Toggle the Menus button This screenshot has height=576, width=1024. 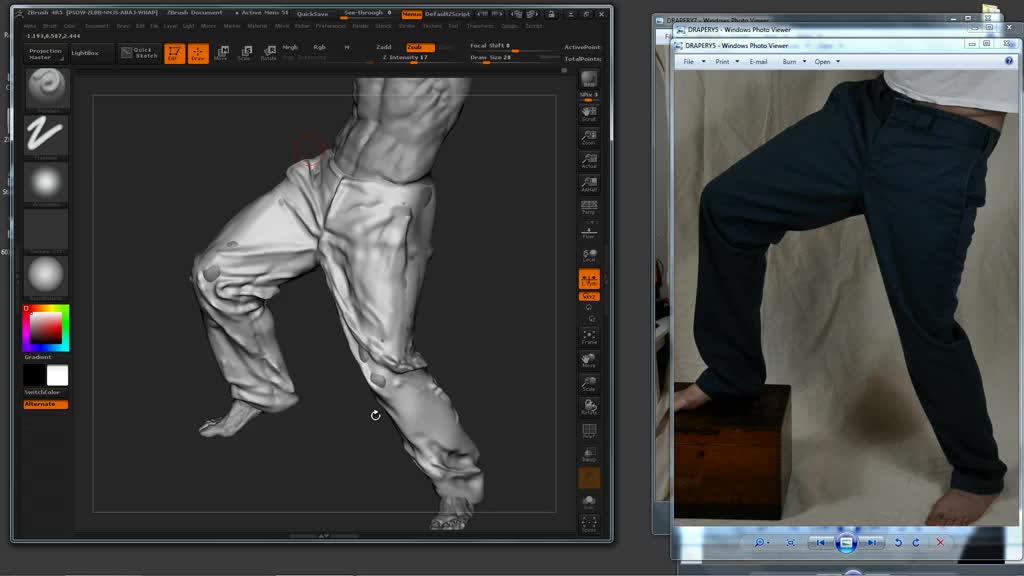411,14
